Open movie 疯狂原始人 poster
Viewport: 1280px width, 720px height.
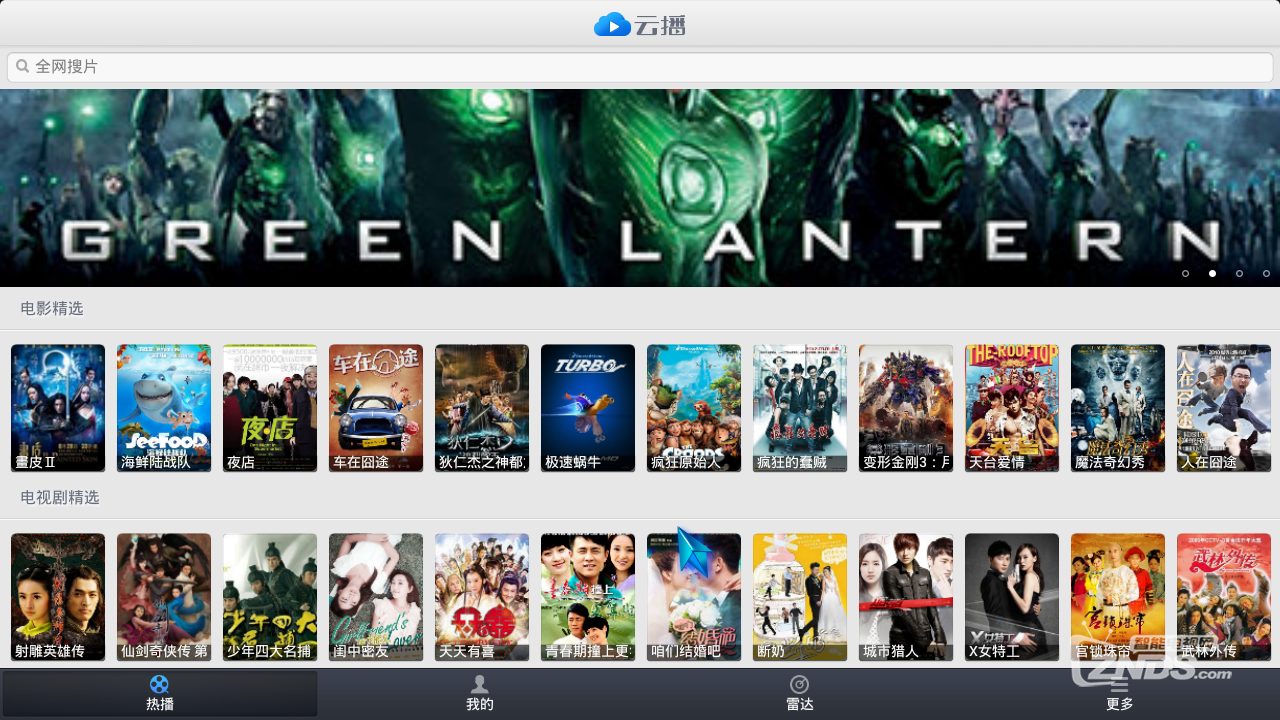tap(694, 408)
